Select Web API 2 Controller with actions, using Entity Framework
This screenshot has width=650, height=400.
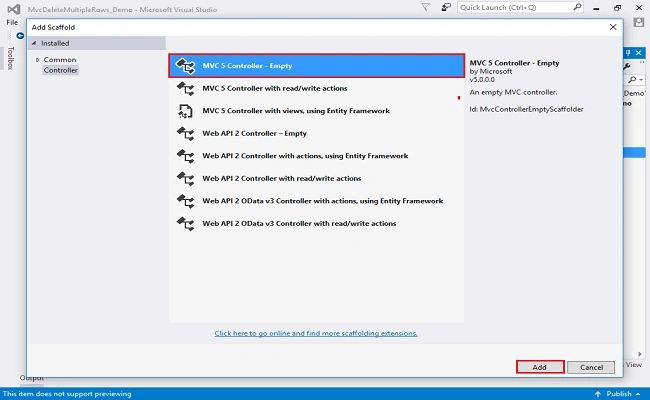click(x=316, y=156)
